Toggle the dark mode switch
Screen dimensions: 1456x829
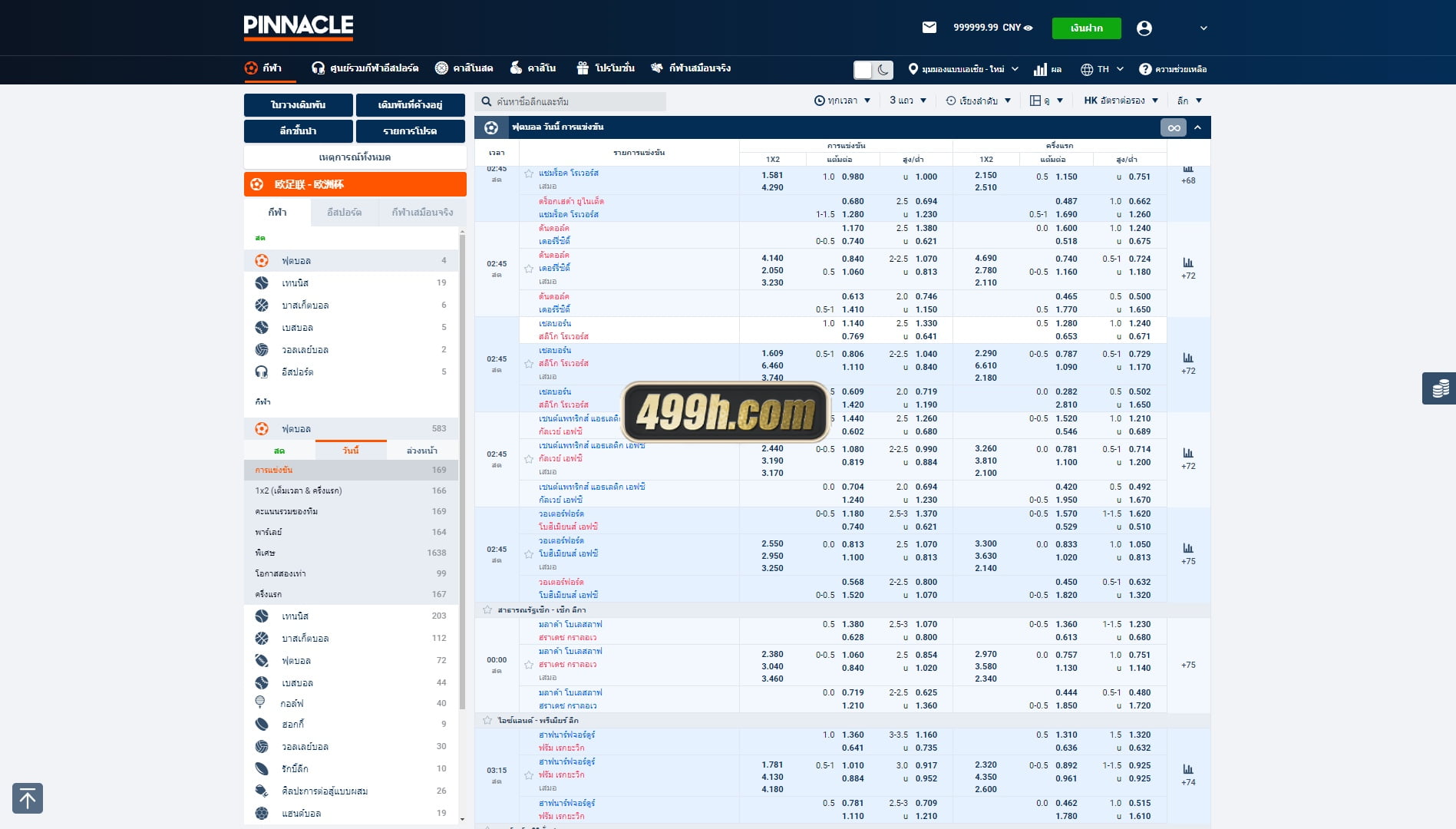[873, 70]
